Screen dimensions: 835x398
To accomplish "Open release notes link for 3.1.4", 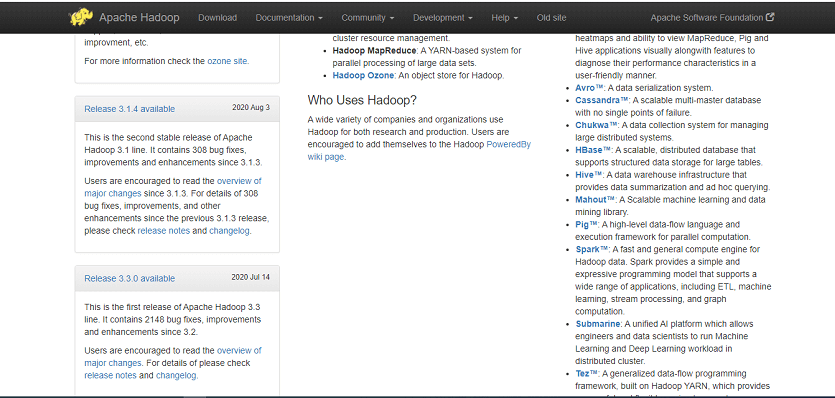I will 163,231.
